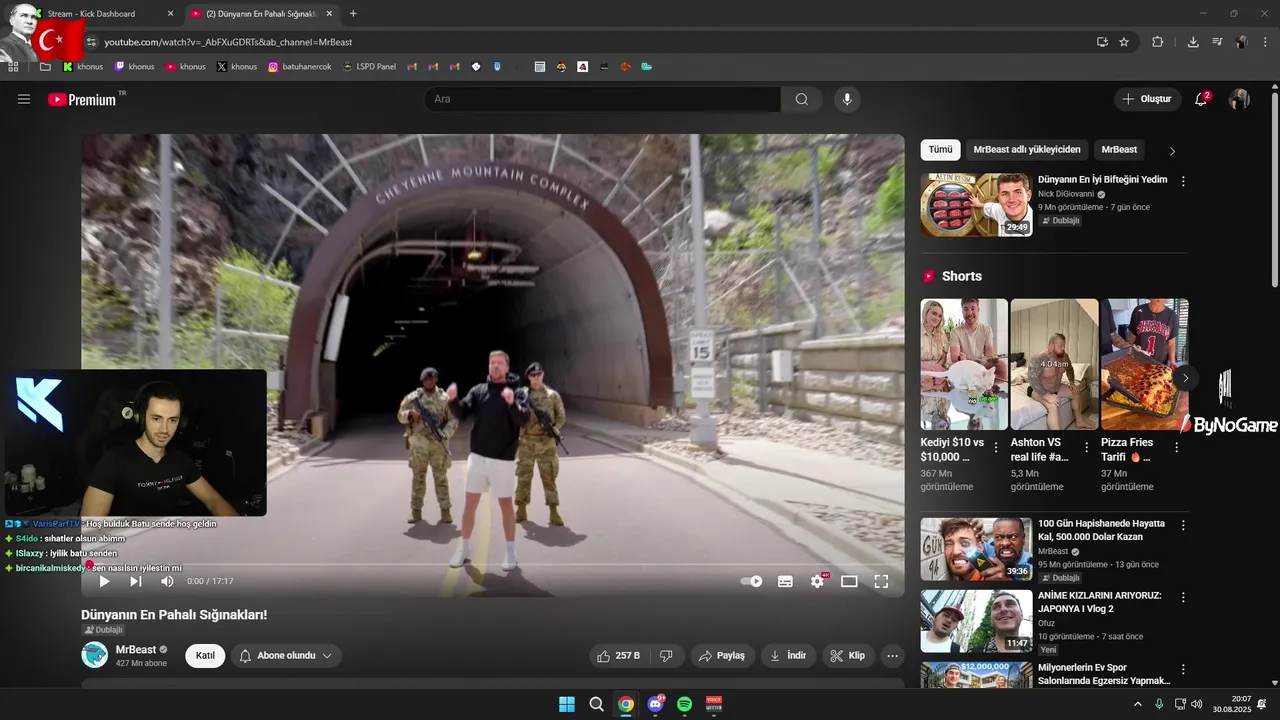Open the Chrome three-dot menu

[1265, 42]
